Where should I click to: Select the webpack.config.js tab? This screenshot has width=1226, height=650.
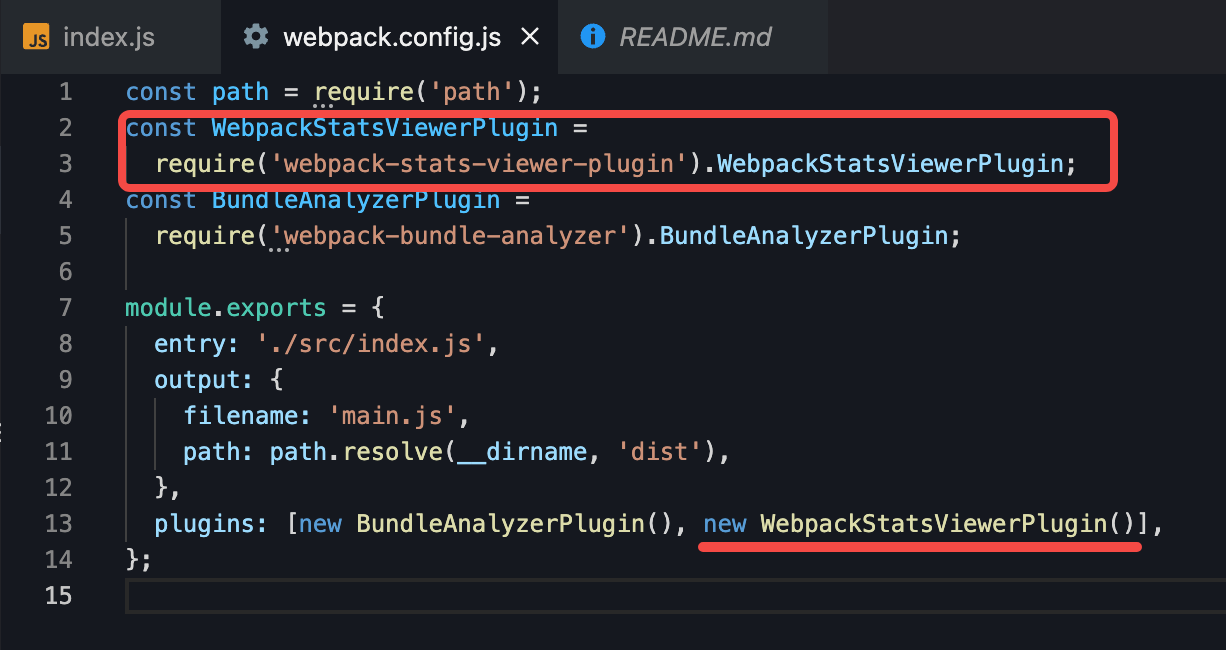[x=392, y=37]
